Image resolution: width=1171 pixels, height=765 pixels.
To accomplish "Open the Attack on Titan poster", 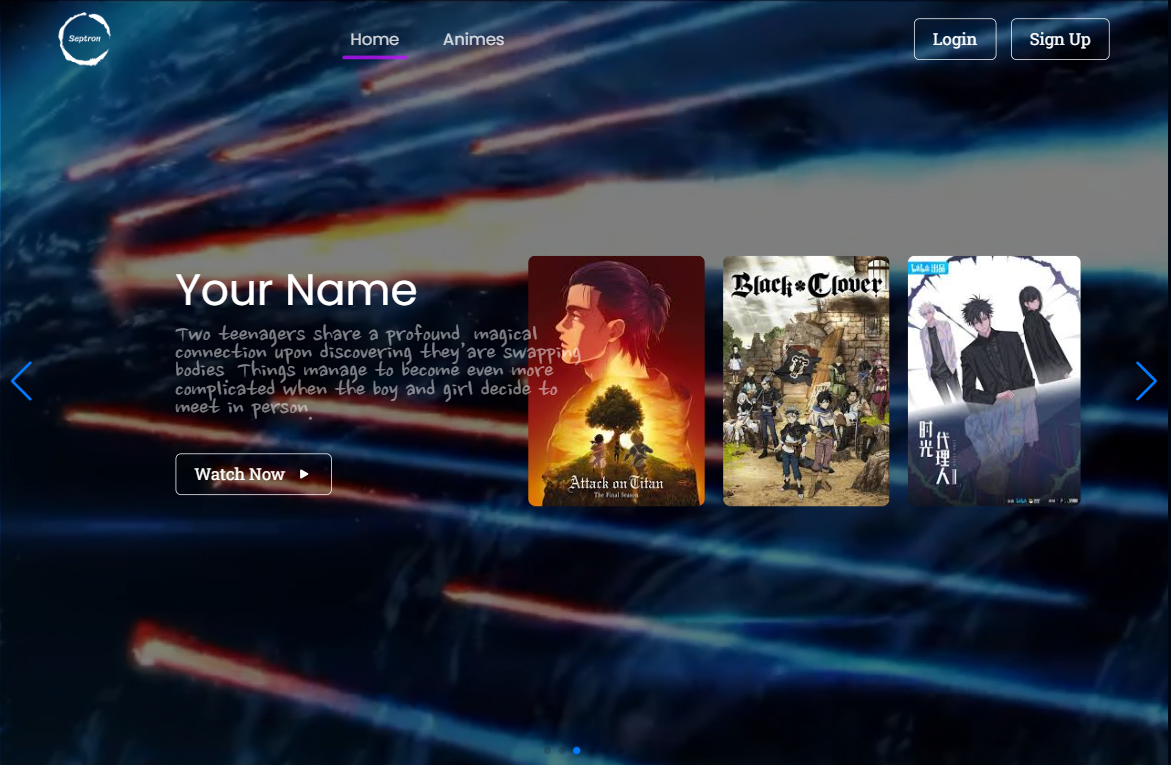I will click(x=616, y=381).
